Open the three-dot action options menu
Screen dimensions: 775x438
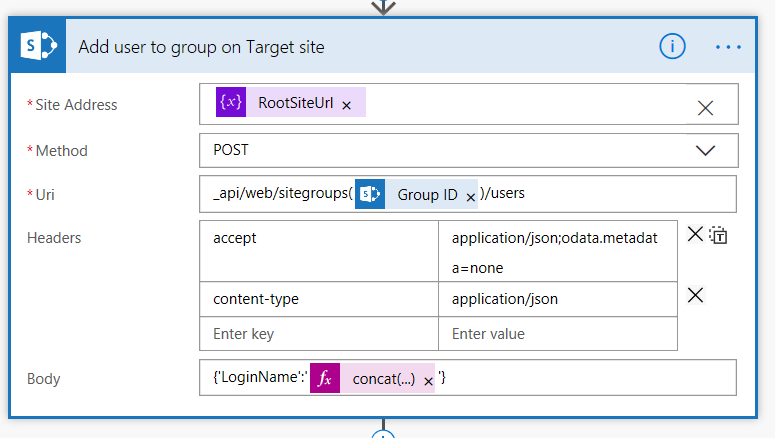click(729, 47)
